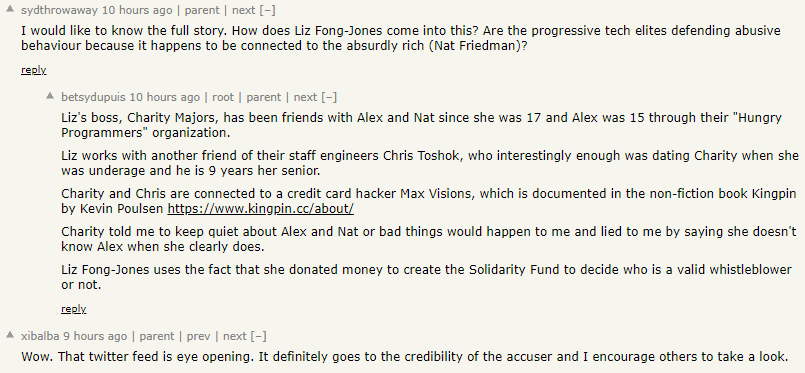Upvote xibalba's comment using the arrow
Viewport: 805px width, 373px height.
coord(9,335)
